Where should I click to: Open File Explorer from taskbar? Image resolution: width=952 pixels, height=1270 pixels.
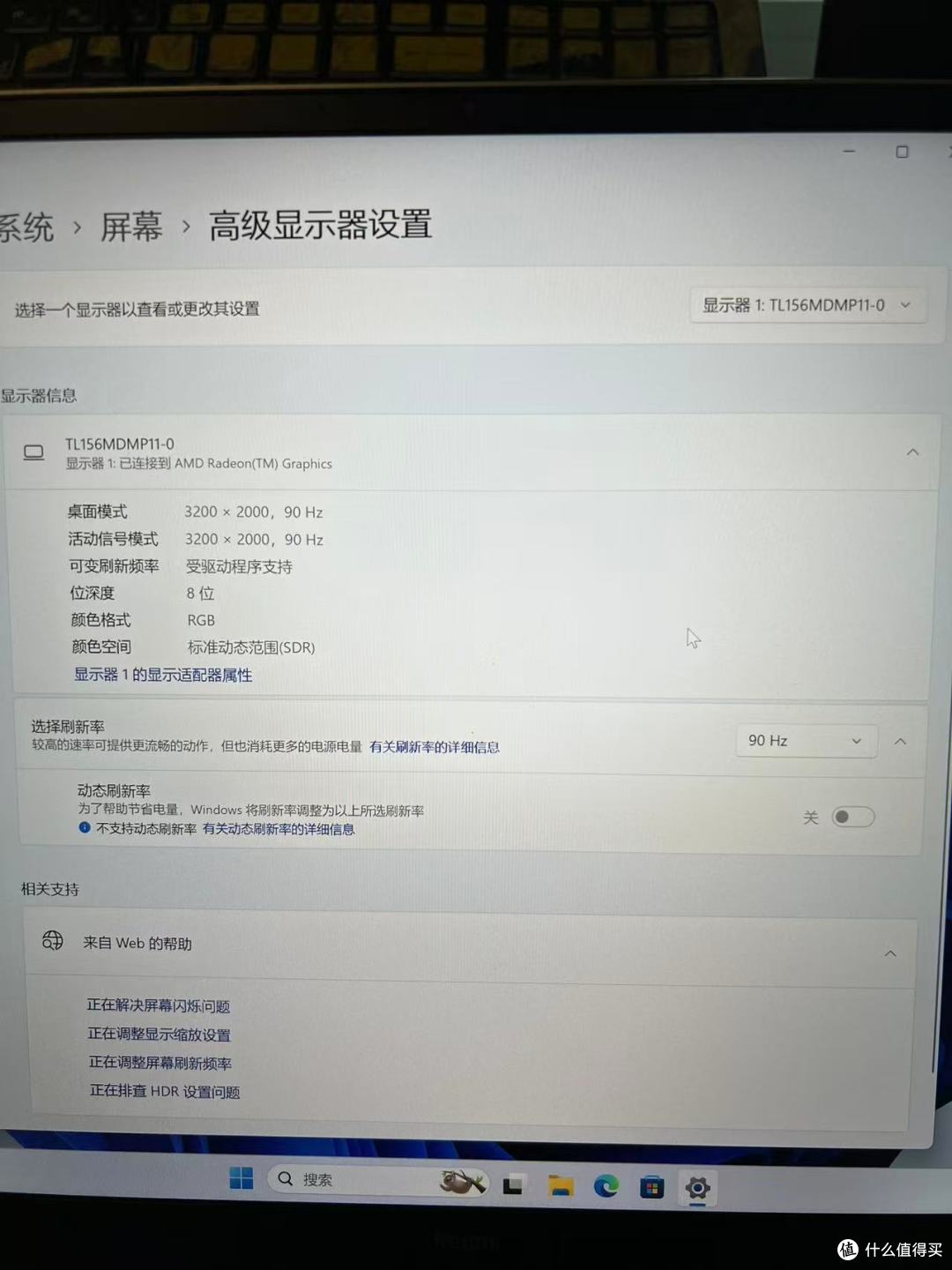pos(561,1185)
